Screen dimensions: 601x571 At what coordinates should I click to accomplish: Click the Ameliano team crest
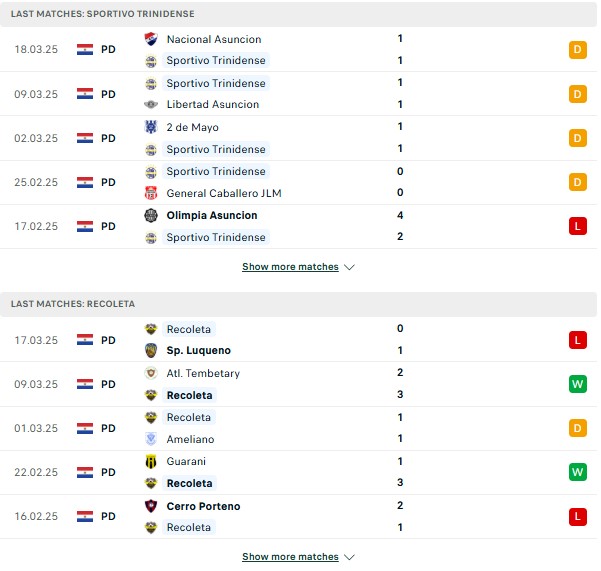click(151, 439)
